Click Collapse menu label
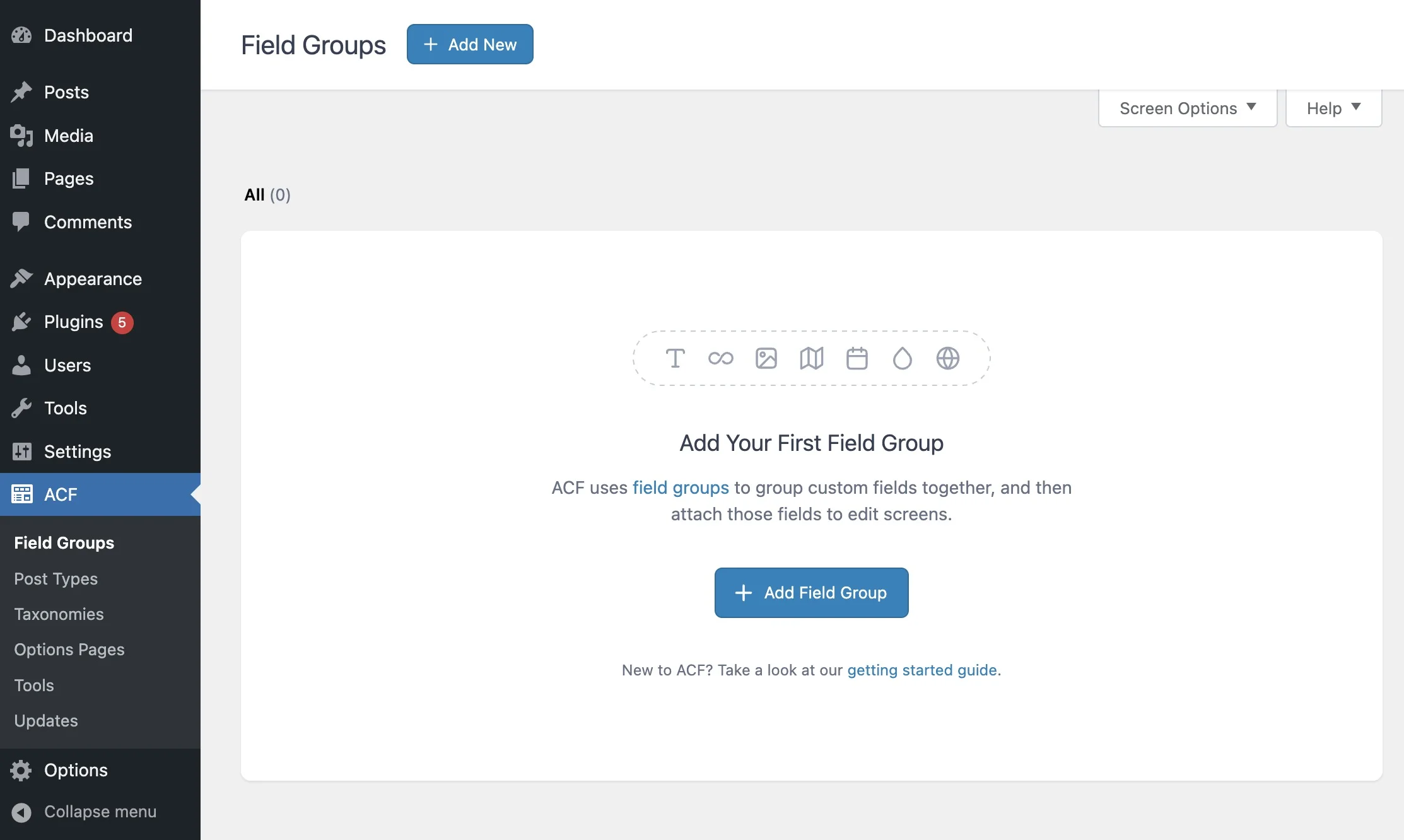The image size is (1404, 840). pyautogui.click(x=100, y=812)
